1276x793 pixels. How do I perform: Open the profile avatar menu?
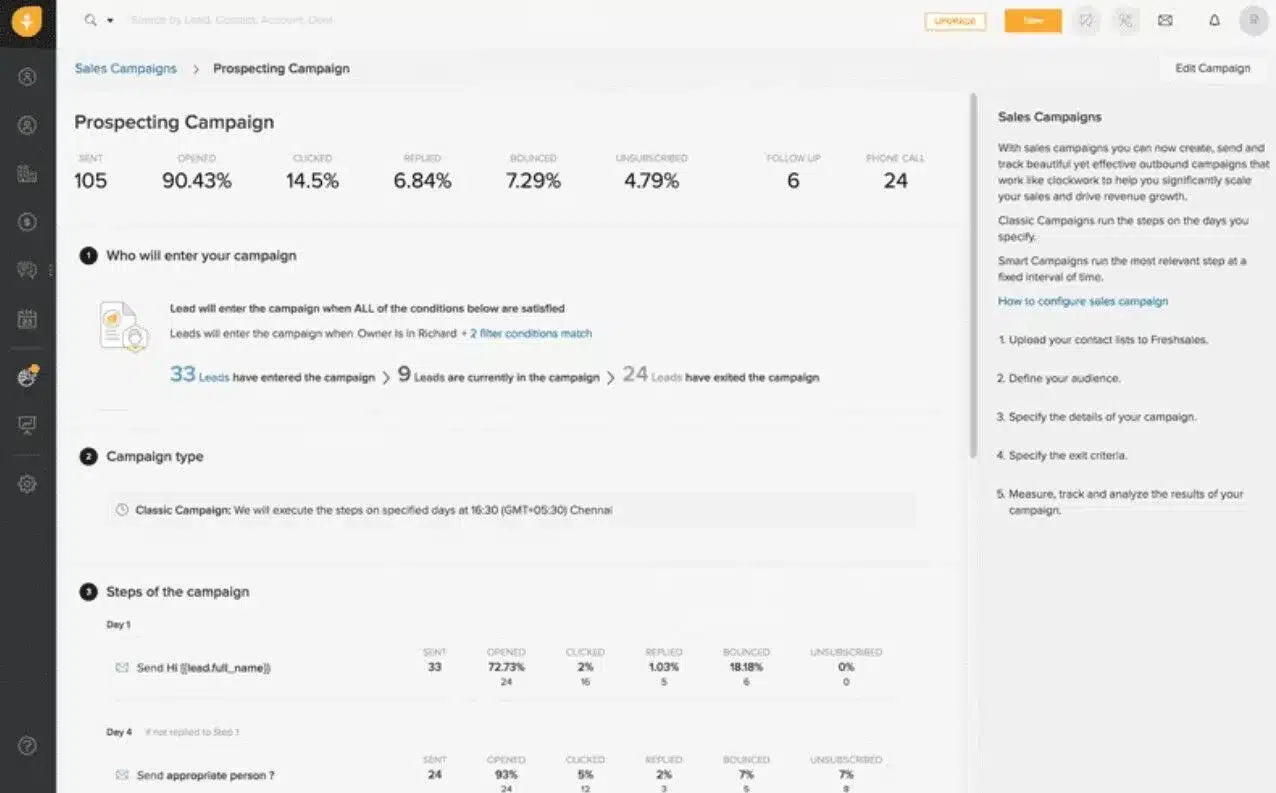tap(1253, 20)
